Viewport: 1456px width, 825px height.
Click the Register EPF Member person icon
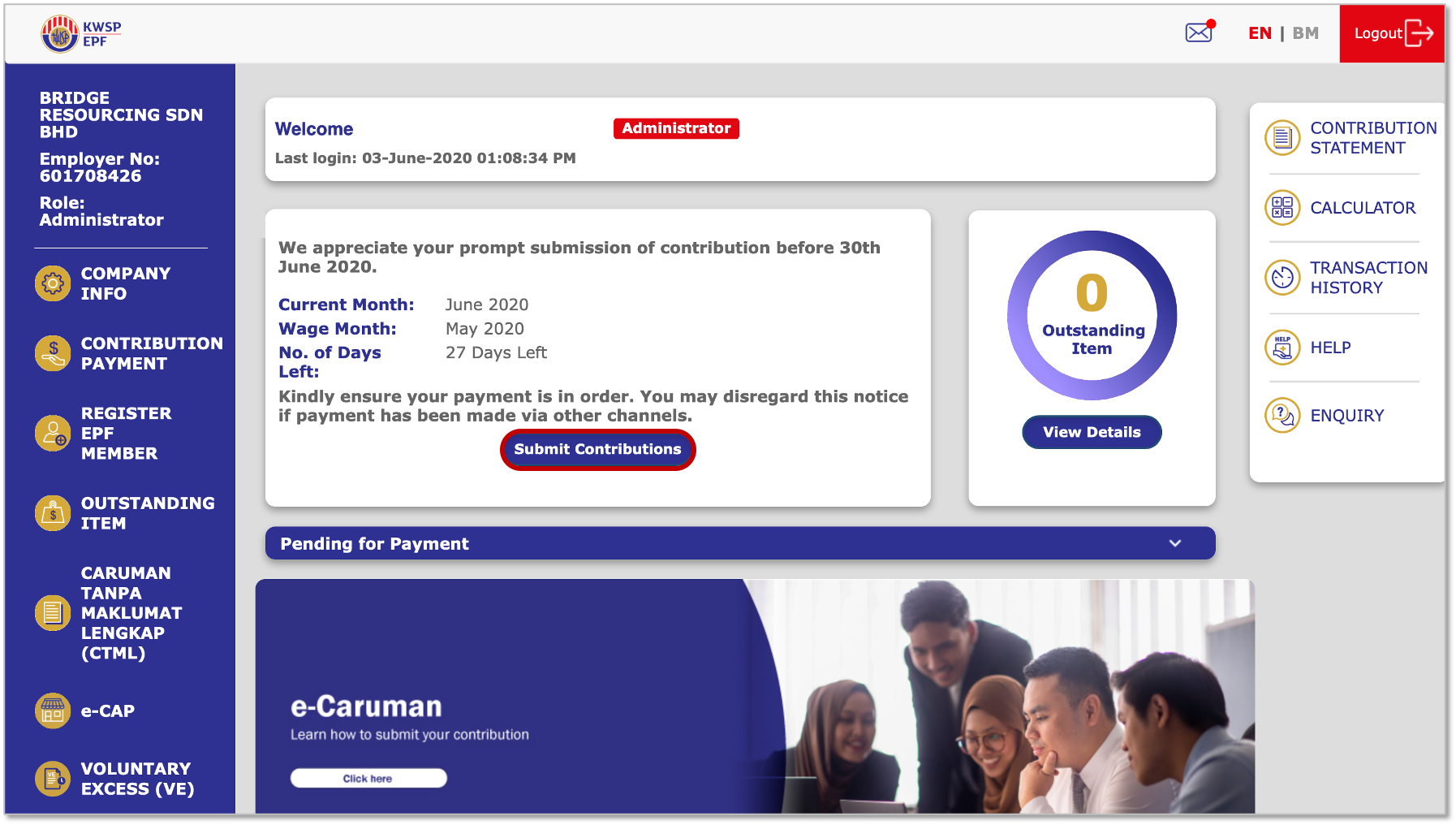coord(53,433)
